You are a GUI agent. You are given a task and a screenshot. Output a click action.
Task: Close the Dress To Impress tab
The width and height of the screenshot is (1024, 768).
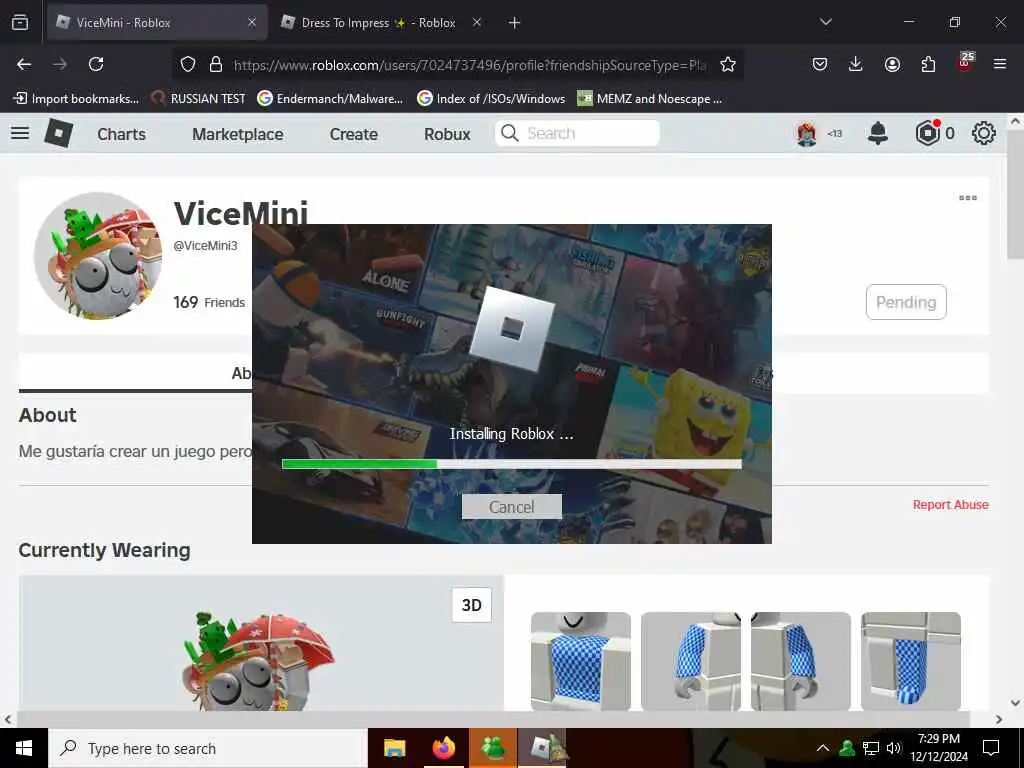477,22
